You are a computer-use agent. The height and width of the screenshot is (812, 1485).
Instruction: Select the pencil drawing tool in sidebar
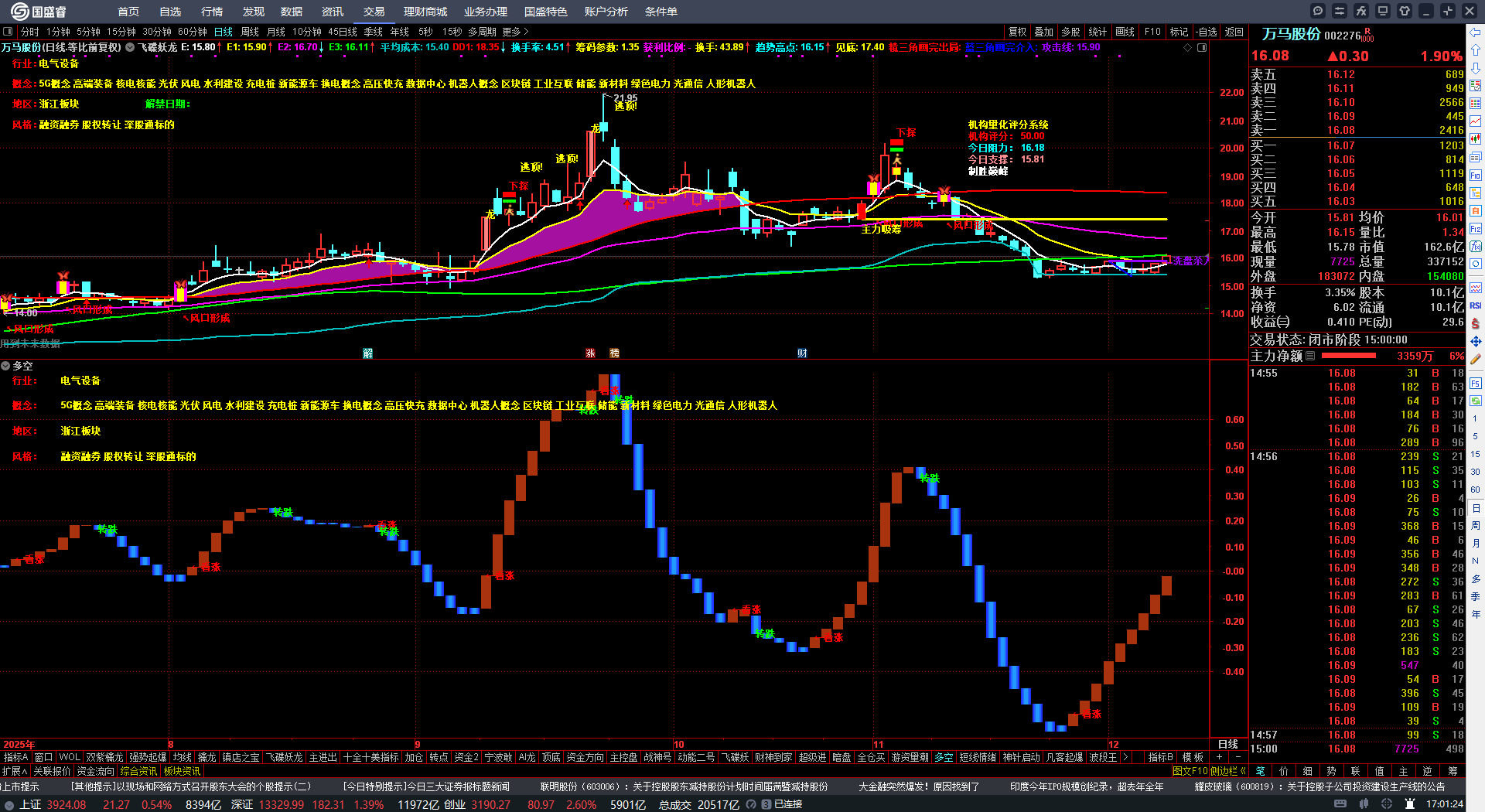(1476, 359)
